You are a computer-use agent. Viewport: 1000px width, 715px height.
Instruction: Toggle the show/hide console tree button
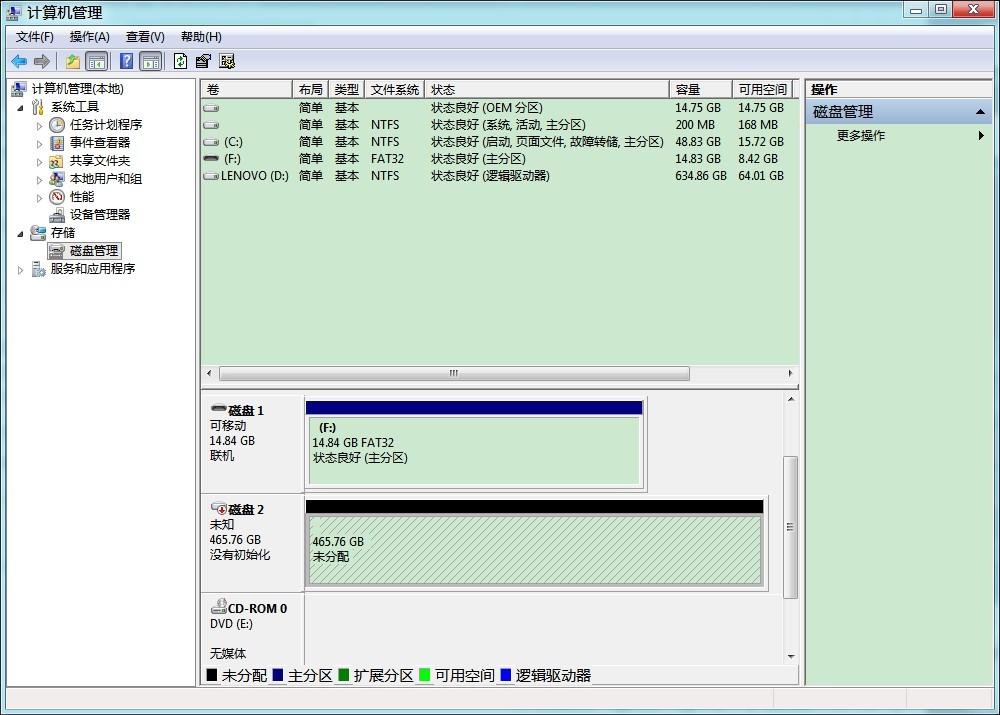(97, 61)
